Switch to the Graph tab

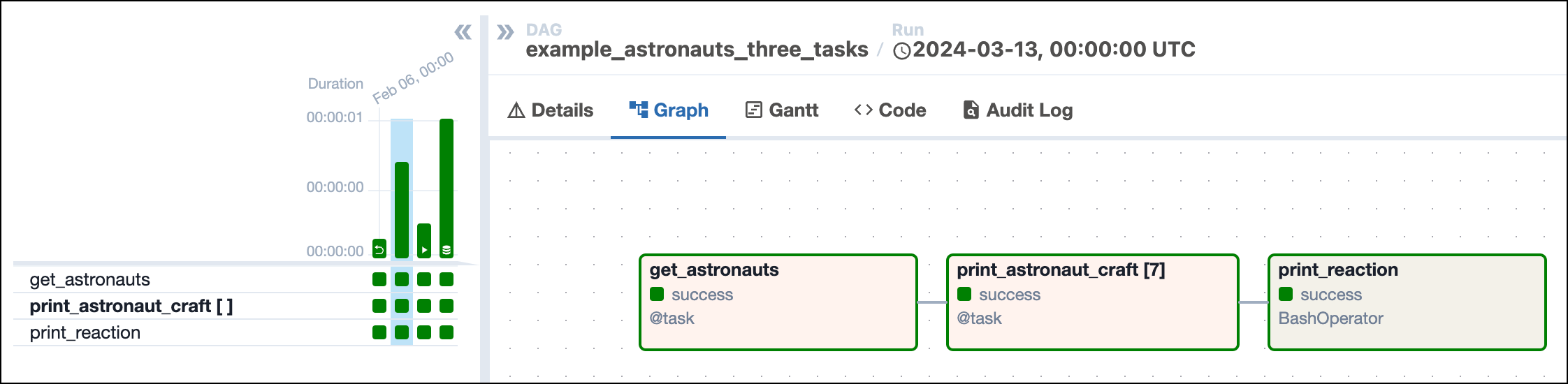pyautogui.click(x=669, y=110)
